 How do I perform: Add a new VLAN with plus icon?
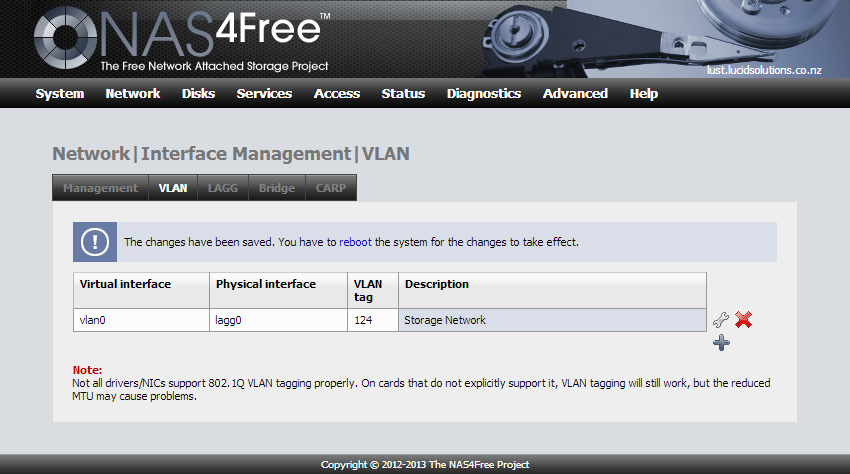point(721,343)
